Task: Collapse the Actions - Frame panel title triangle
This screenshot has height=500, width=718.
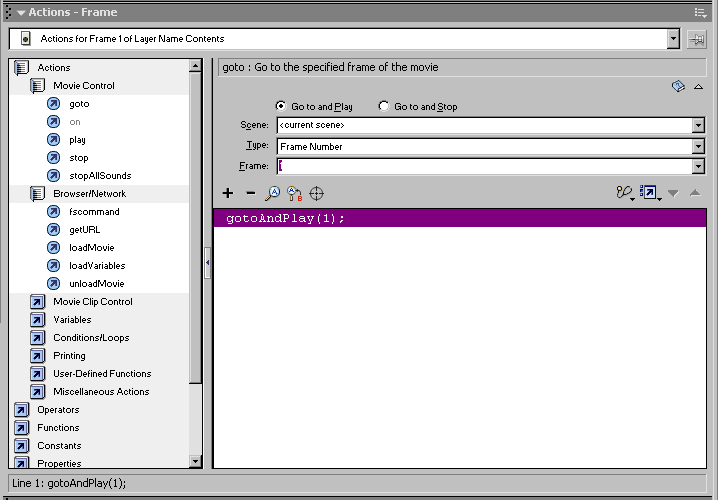Action: [21, 13]
